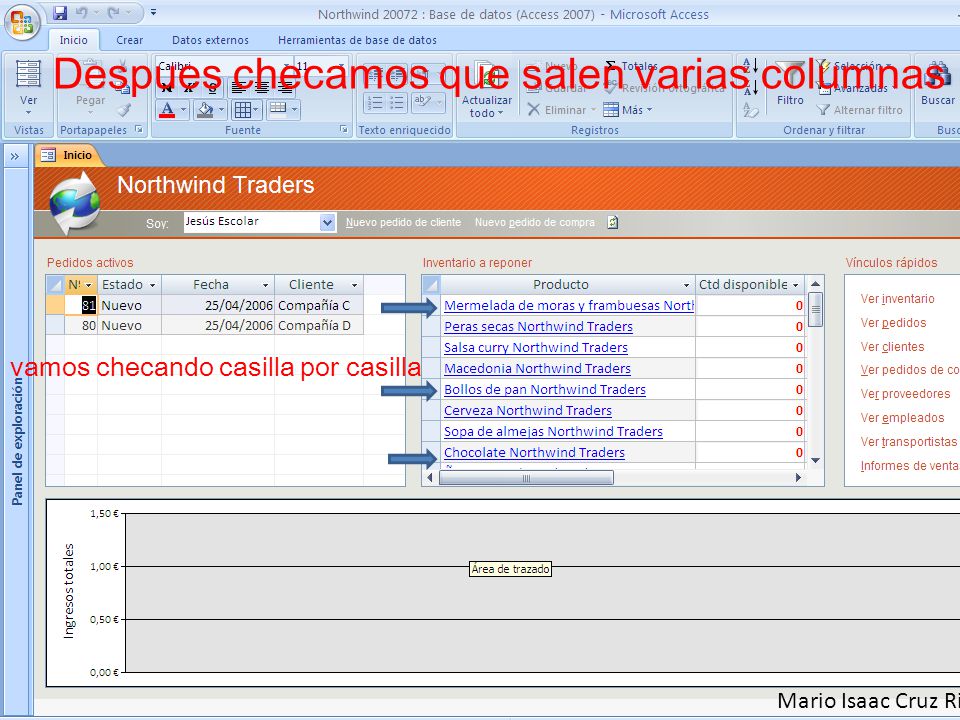Click the inventory list scroll down arrow
The height and width of the screenshot is (720, 960).
[816, 460]
